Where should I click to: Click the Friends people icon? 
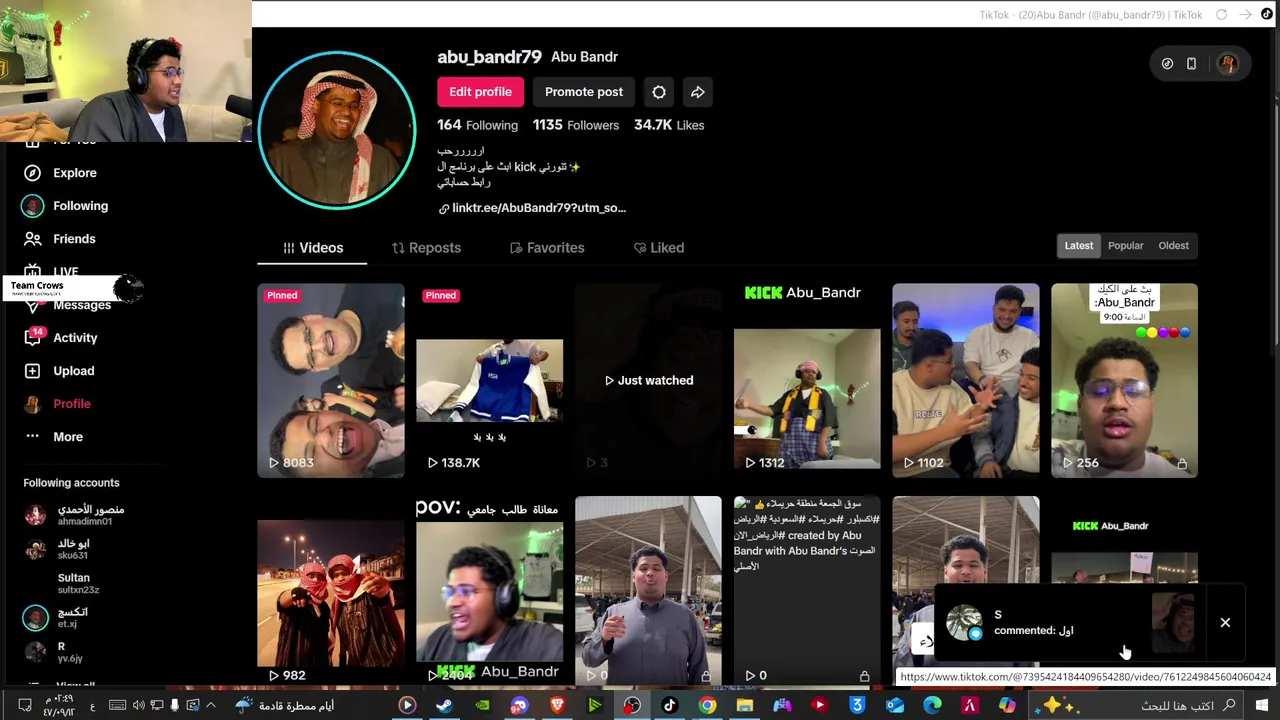pos(33,239)
